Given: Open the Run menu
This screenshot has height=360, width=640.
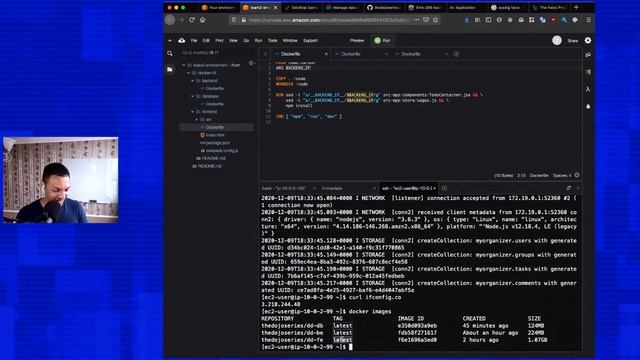Looking at the screenshot, I should tap(258, 40).
